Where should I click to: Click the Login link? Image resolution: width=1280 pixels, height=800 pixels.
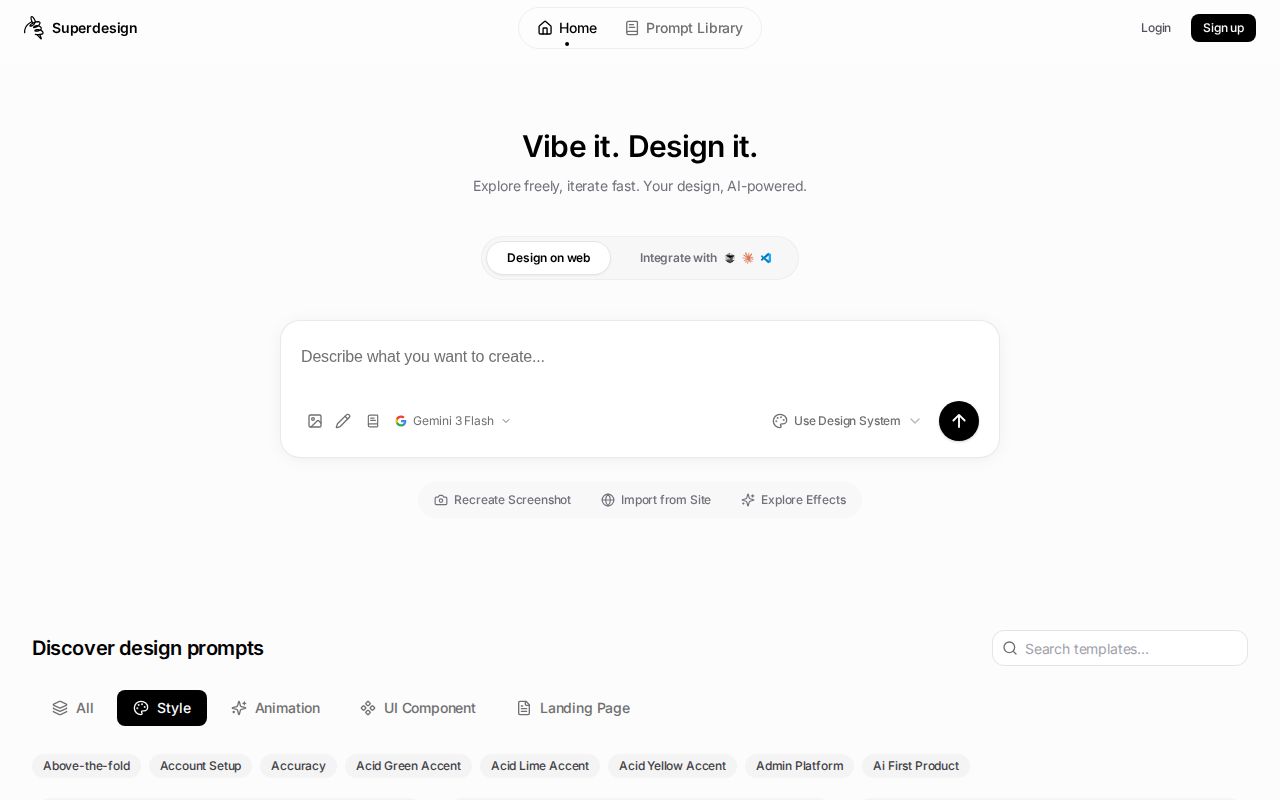(x=1156, y=28)
